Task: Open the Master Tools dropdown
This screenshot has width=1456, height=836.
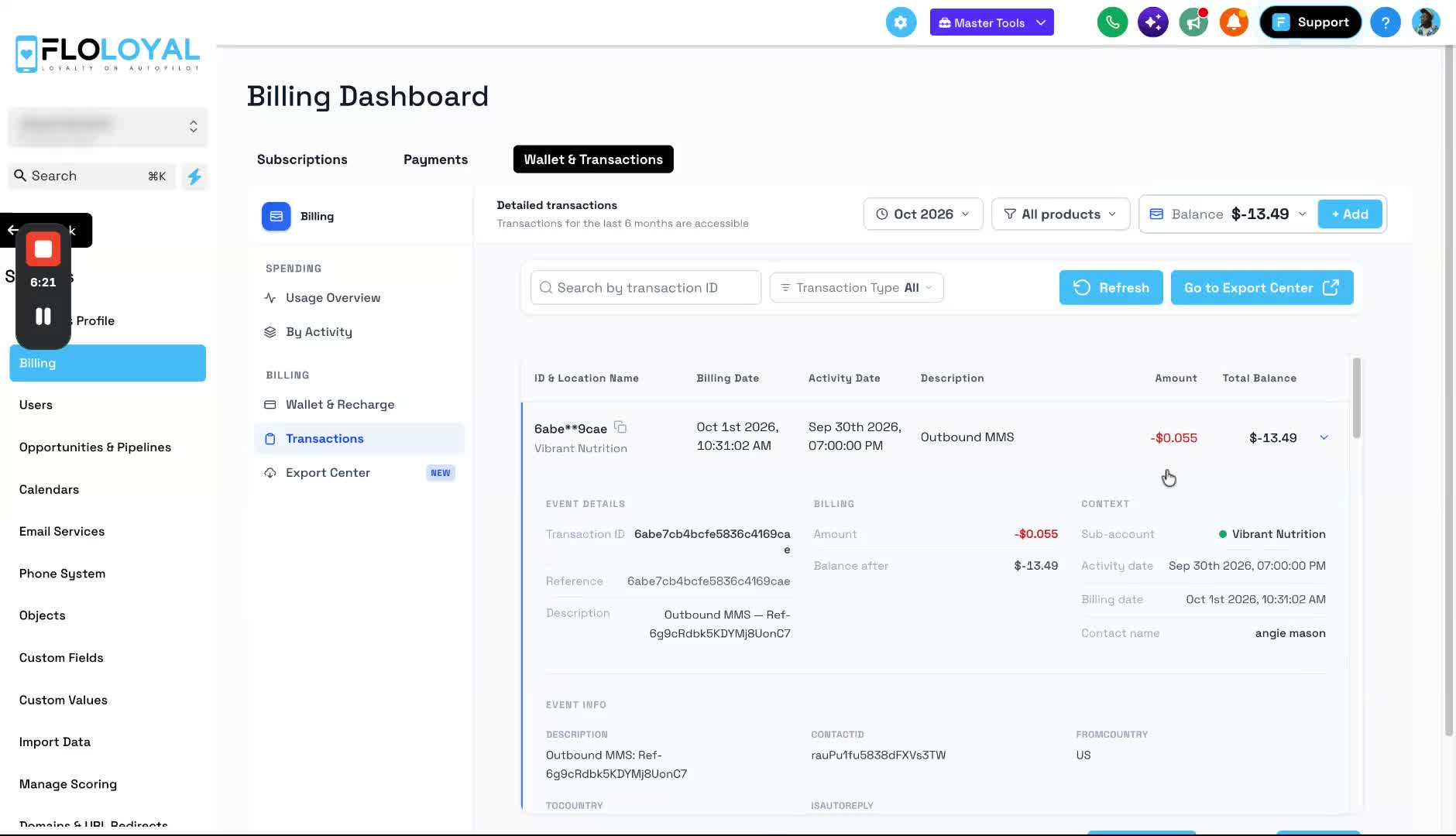Action: (991, 22)
